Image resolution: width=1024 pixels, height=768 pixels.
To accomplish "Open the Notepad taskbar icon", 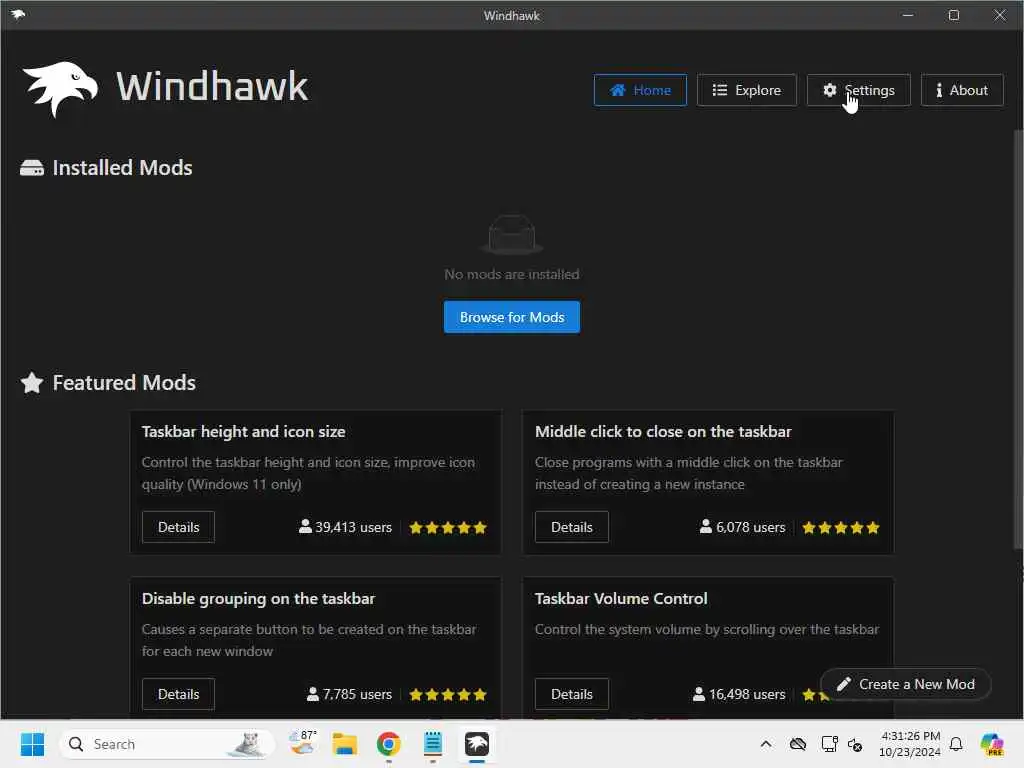I will pyautogui.click(x=432, y=744).
